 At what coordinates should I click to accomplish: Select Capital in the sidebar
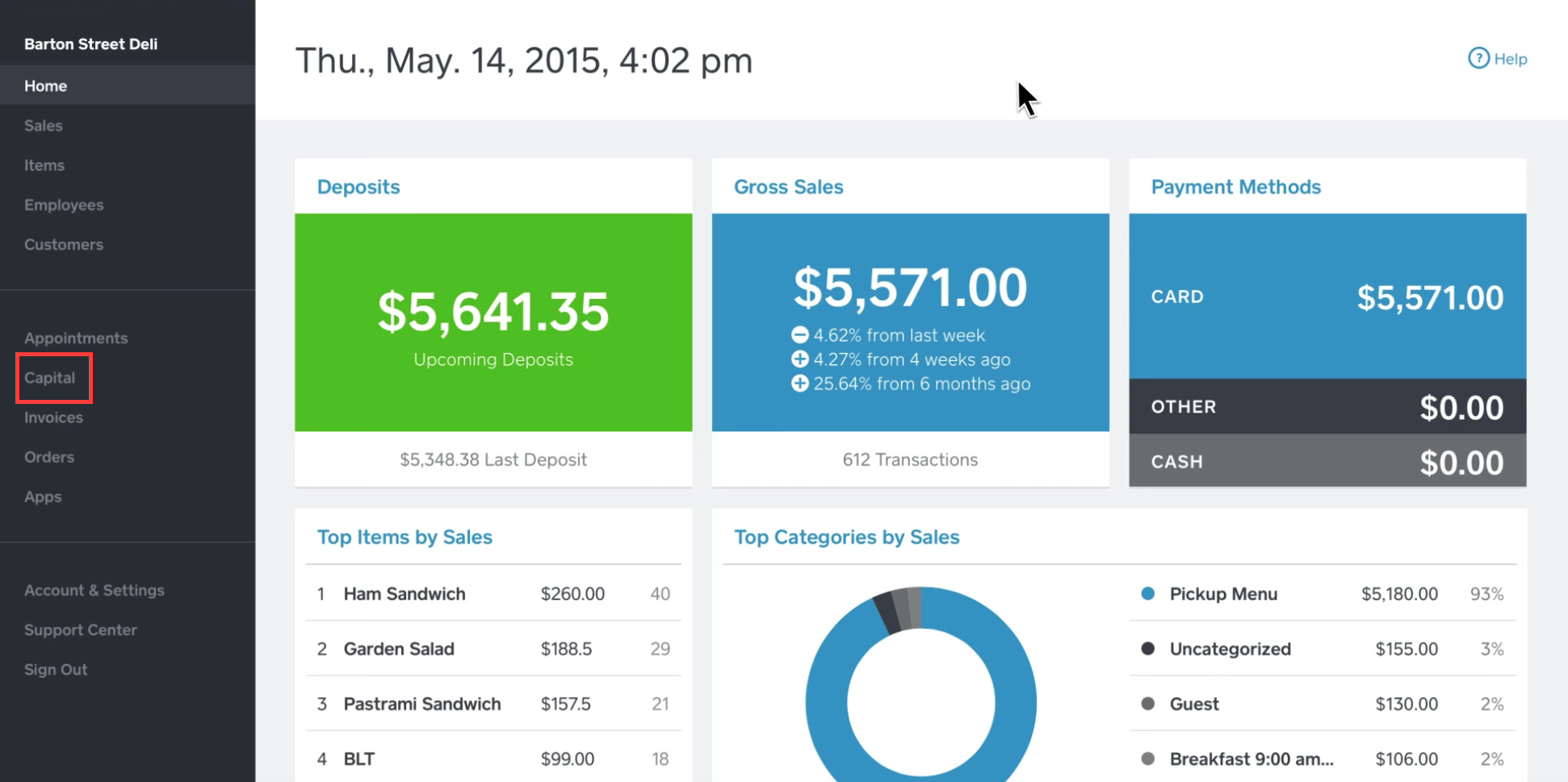coord(50,377)
